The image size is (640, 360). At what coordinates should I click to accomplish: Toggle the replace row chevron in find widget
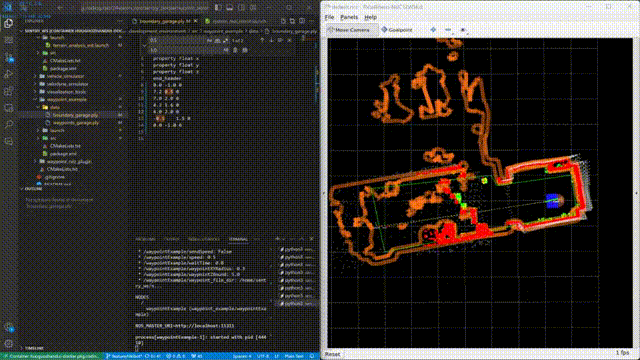(144, 45)
